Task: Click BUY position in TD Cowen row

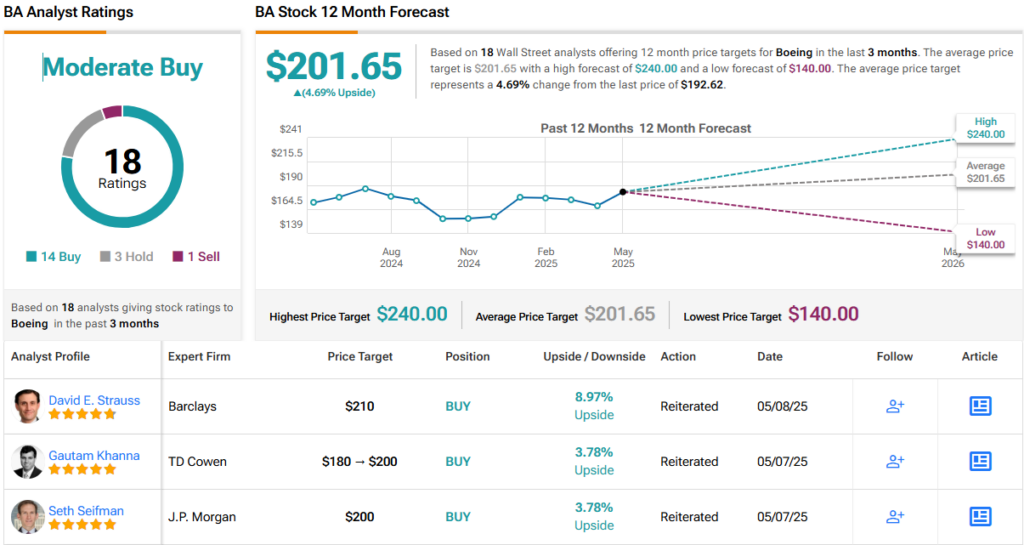Action: 458,461
